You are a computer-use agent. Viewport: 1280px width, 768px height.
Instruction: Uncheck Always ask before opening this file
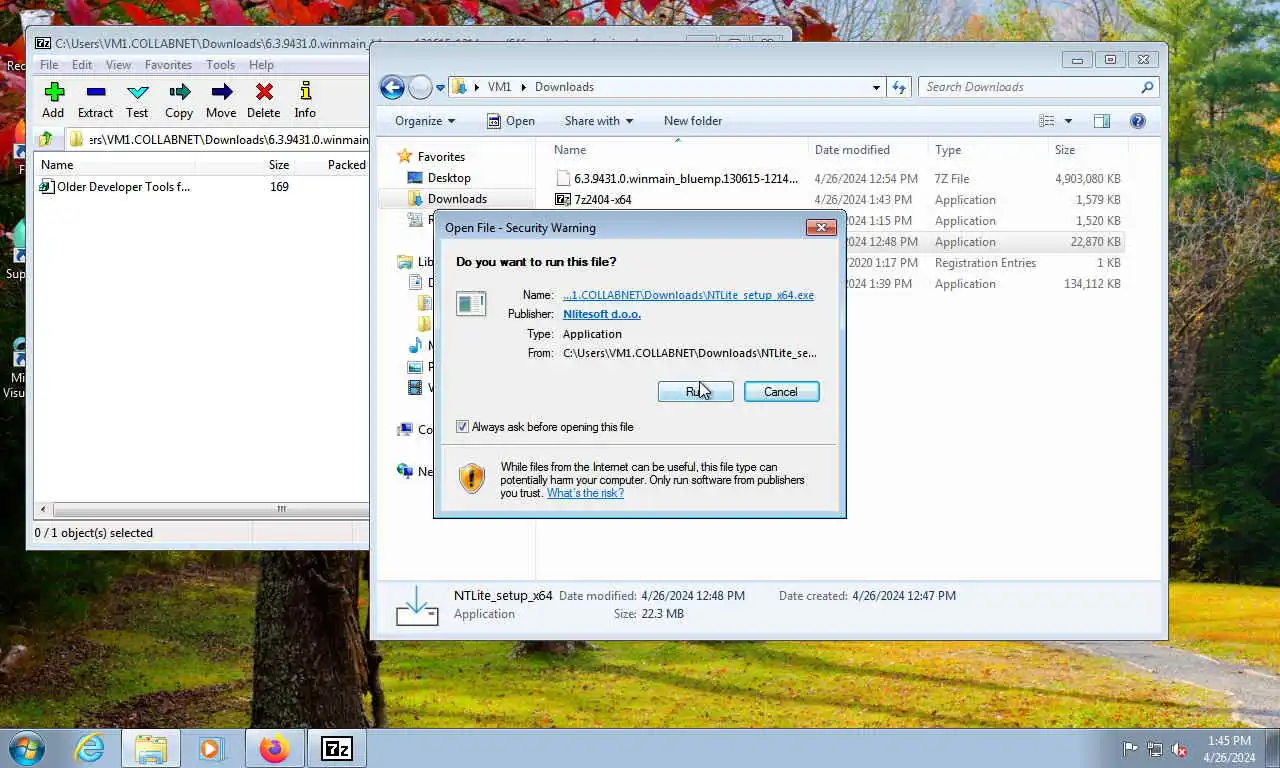[x=462, y=427]
